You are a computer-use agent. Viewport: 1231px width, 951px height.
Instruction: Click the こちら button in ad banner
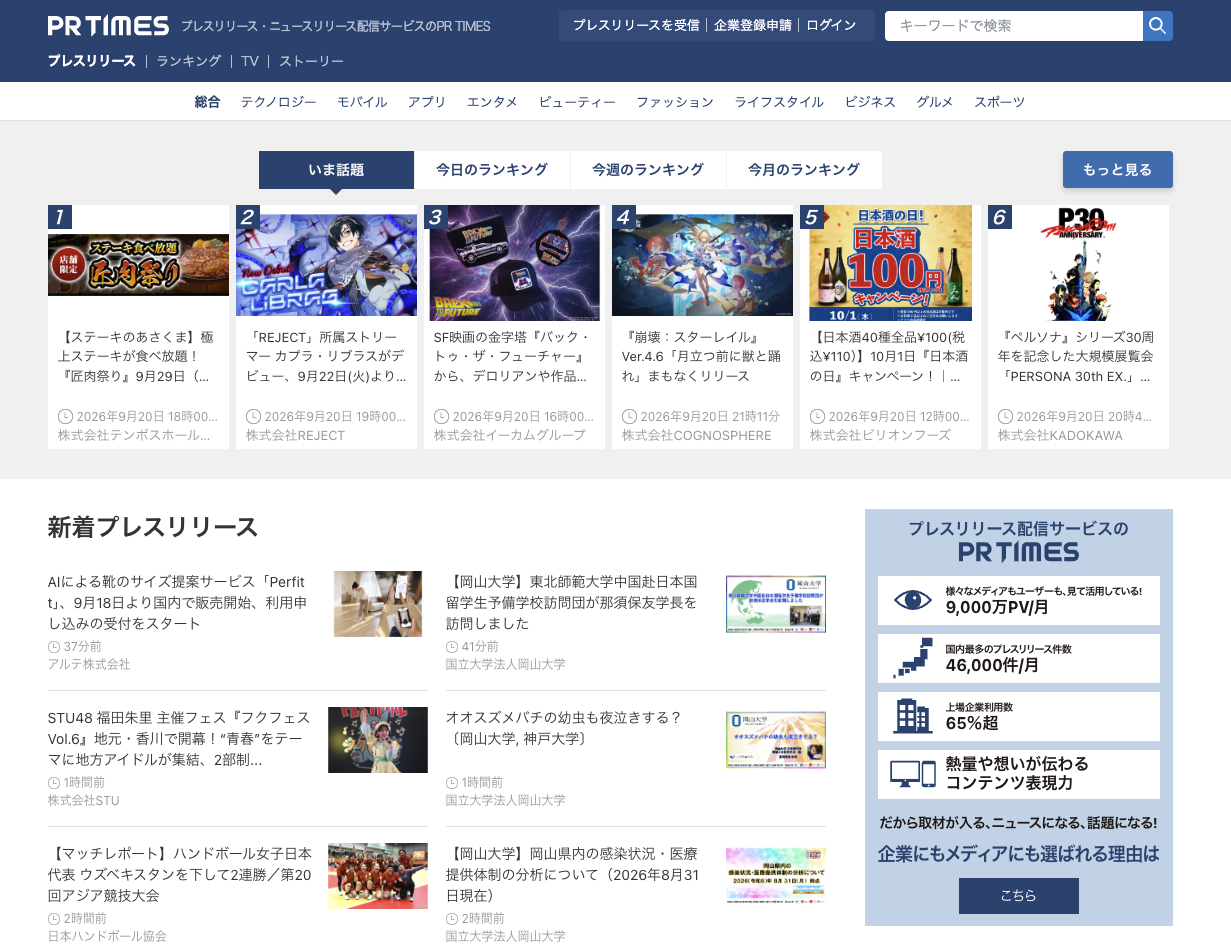point(1019,896)
